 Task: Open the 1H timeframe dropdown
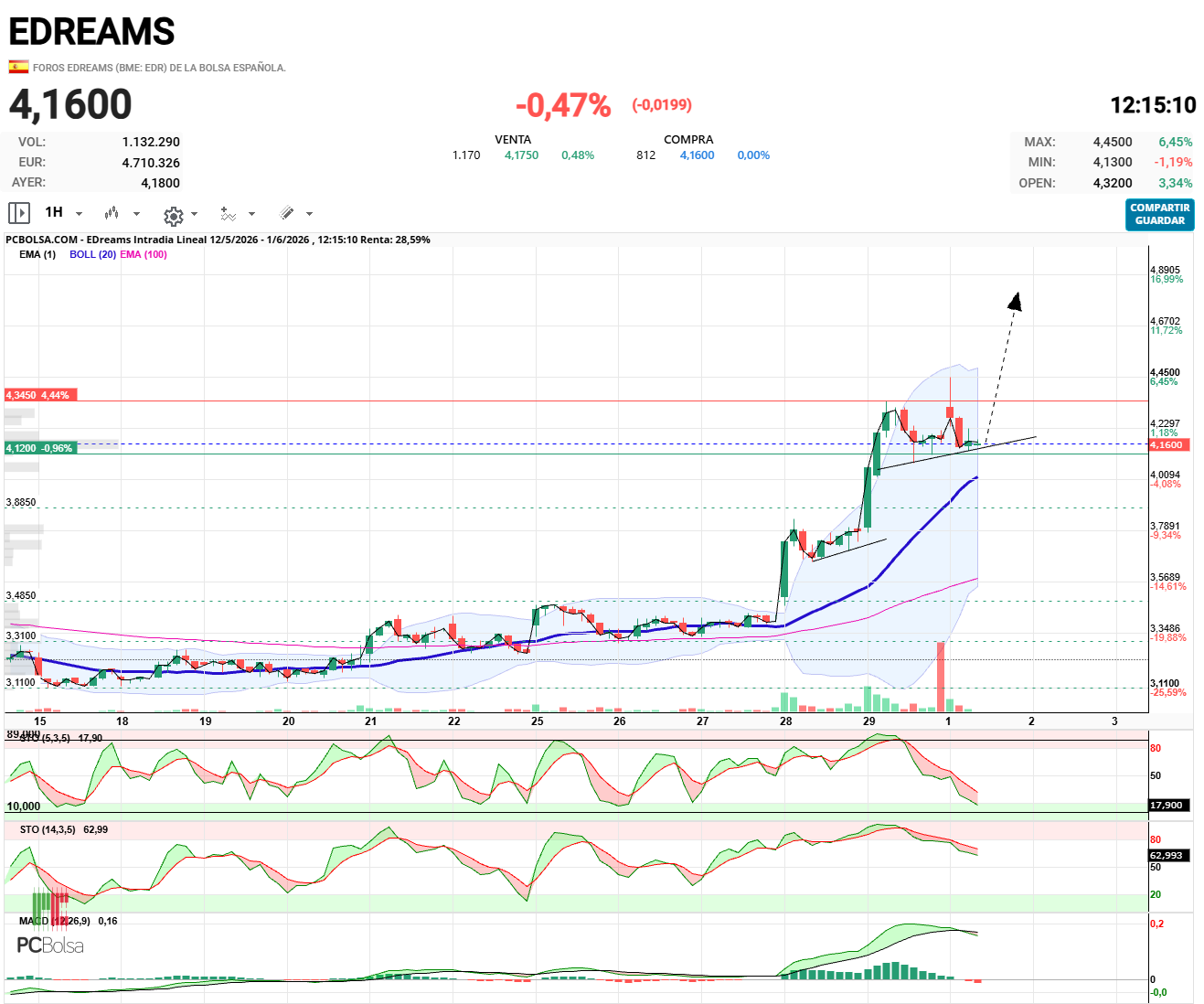[62, 212]
